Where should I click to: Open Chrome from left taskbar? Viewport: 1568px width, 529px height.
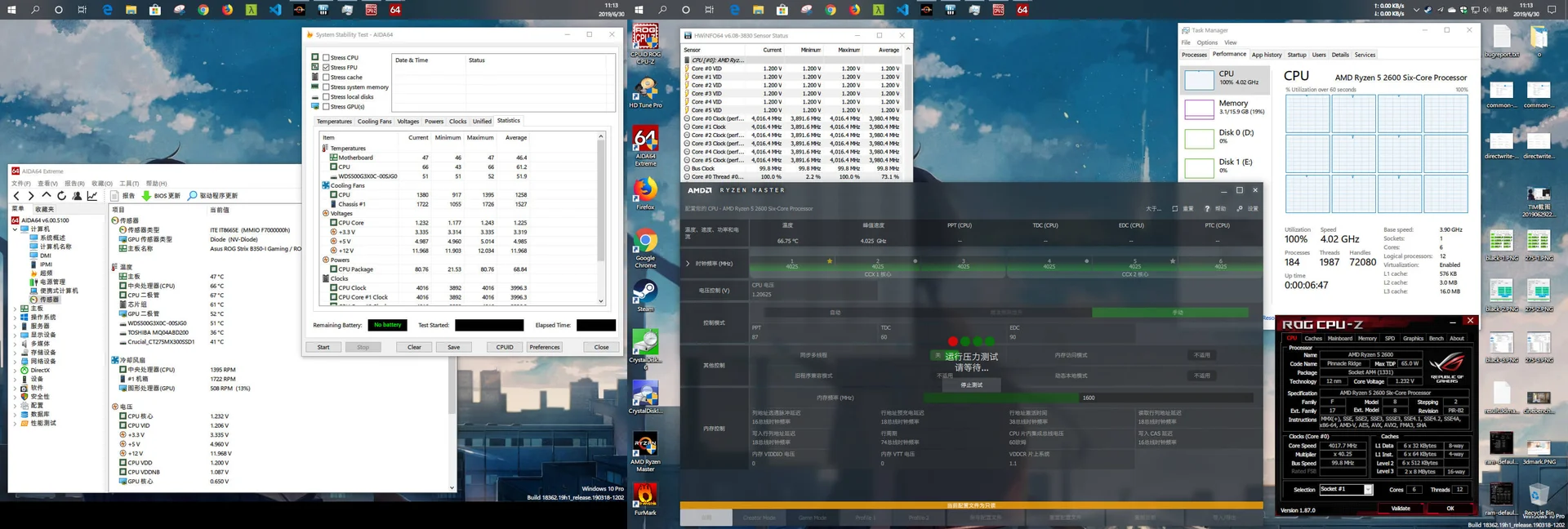pyautogui.click(x=203, y=10)
